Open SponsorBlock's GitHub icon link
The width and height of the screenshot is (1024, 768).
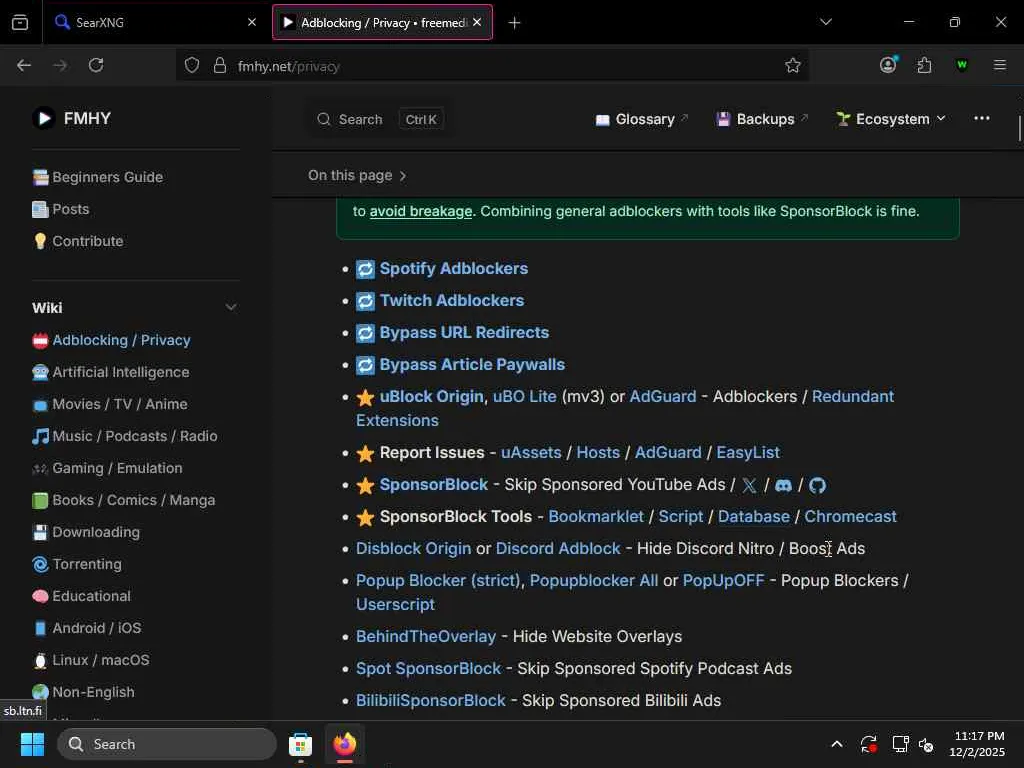[817, 485]
